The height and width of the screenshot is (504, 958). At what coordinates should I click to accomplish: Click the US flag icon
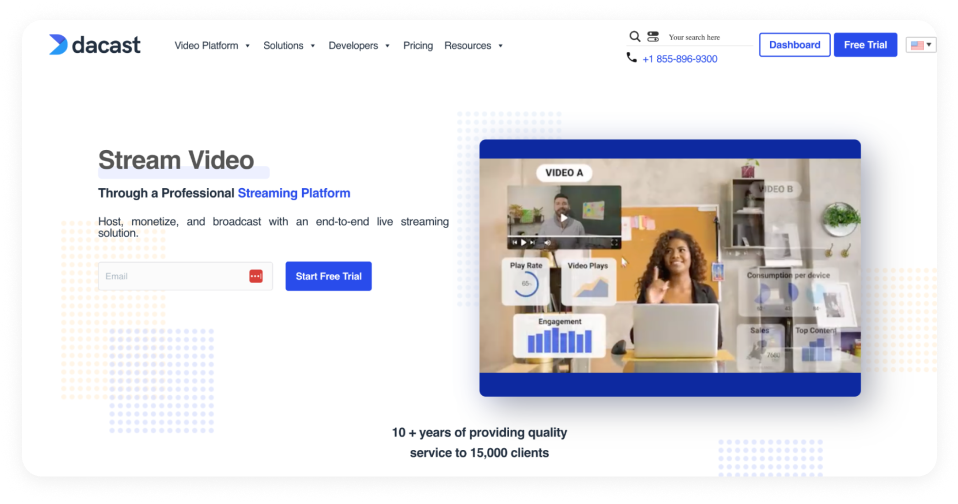pos(916,45)
